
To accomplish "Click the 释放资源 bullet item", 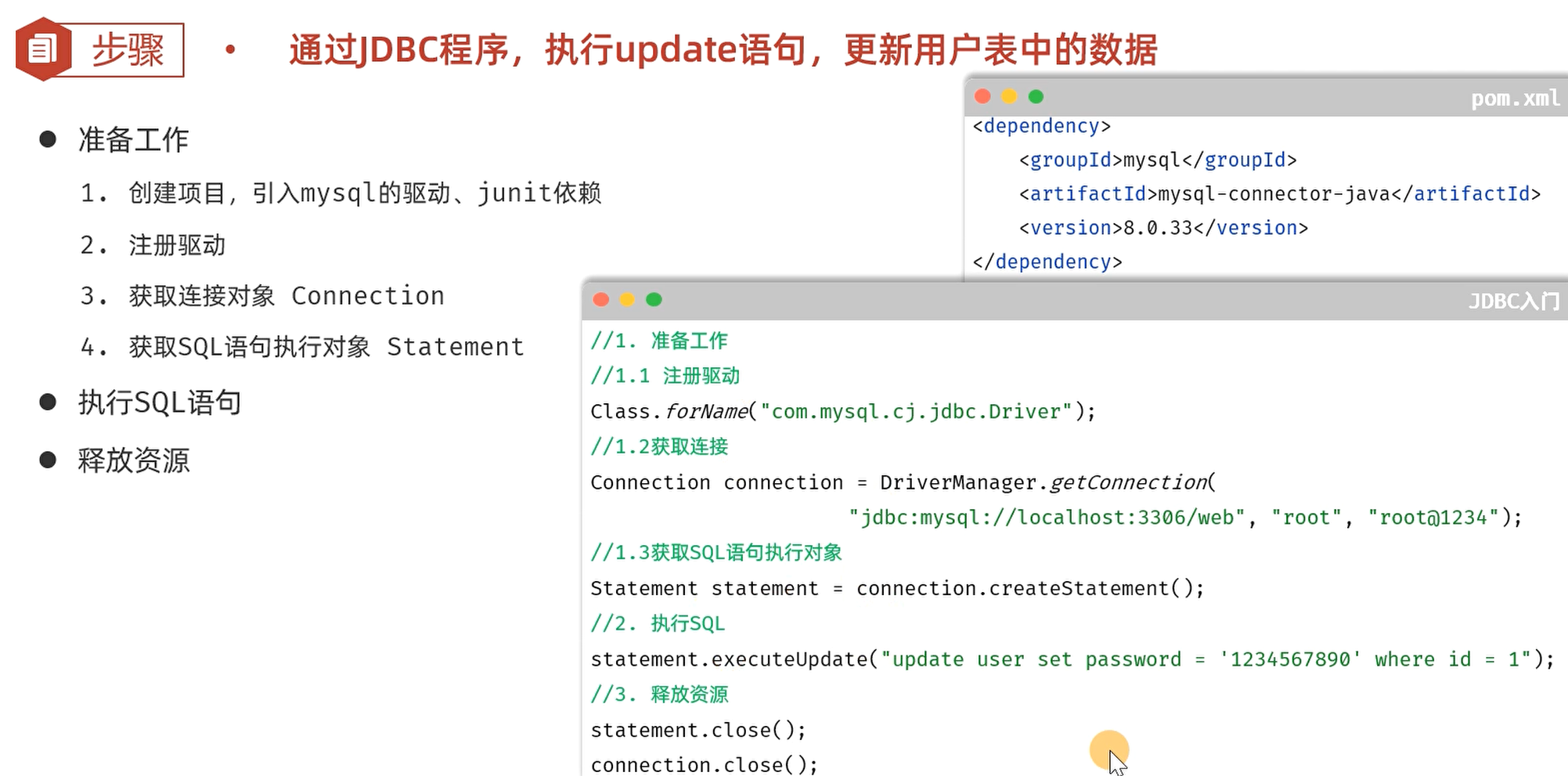I will tap(134, 460).
